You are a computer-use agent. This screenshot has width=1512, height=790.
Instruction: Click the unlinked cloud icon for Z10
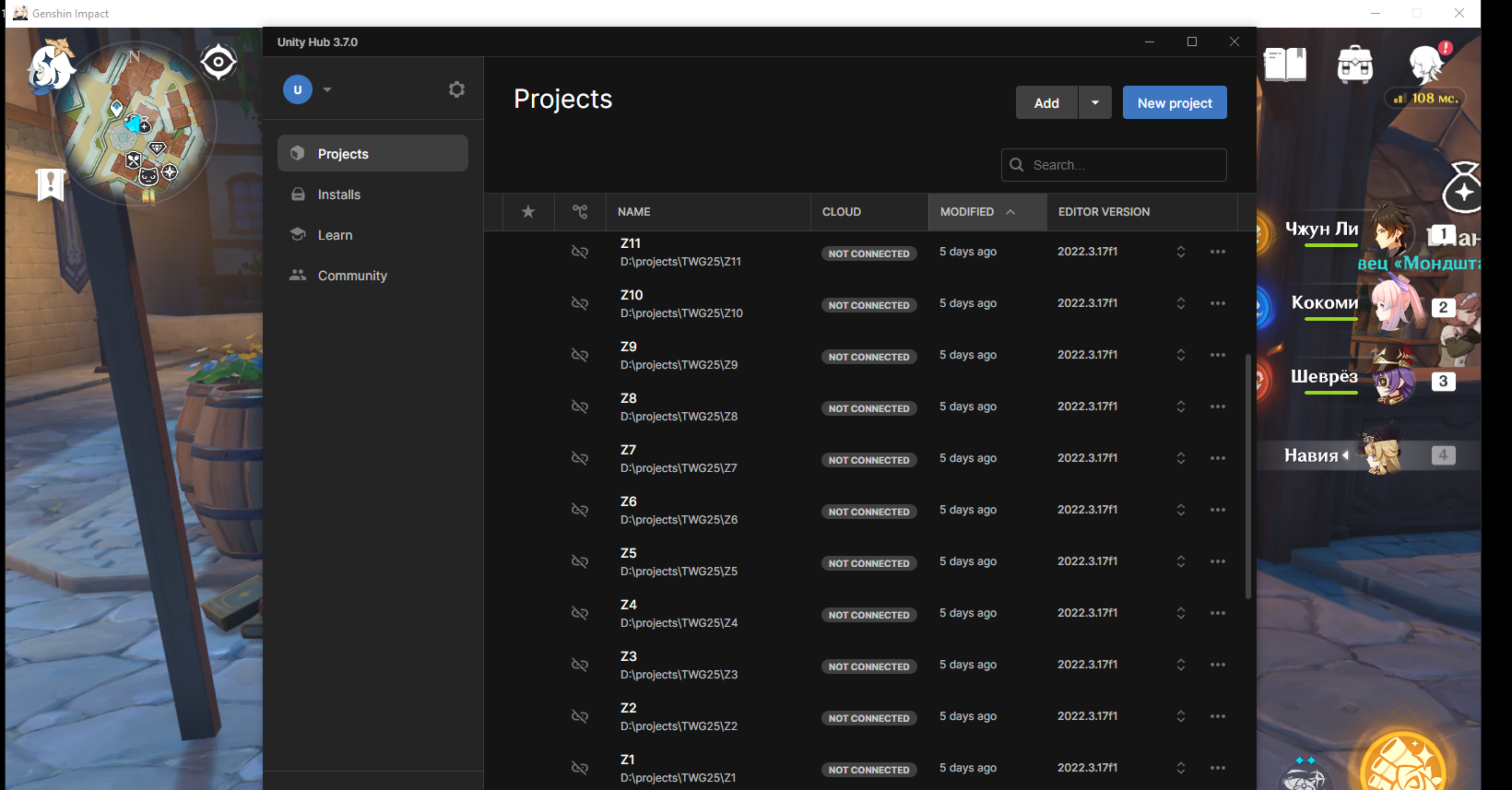[x=580, y=303]
